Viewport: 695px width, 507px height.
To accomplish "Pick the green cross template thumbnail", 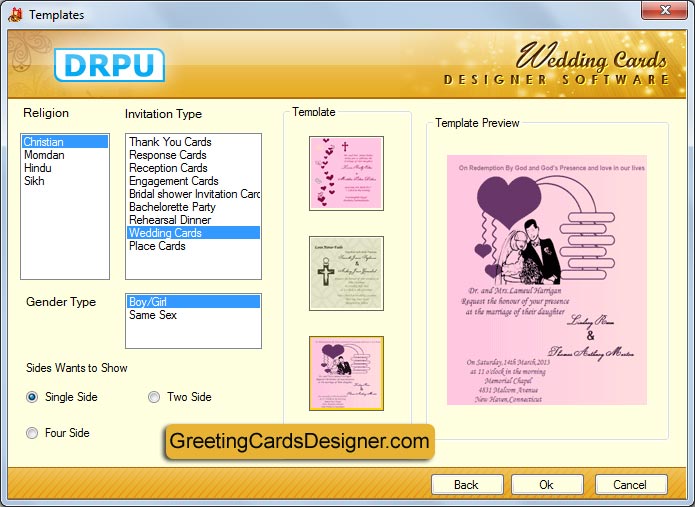I will 346,273.
